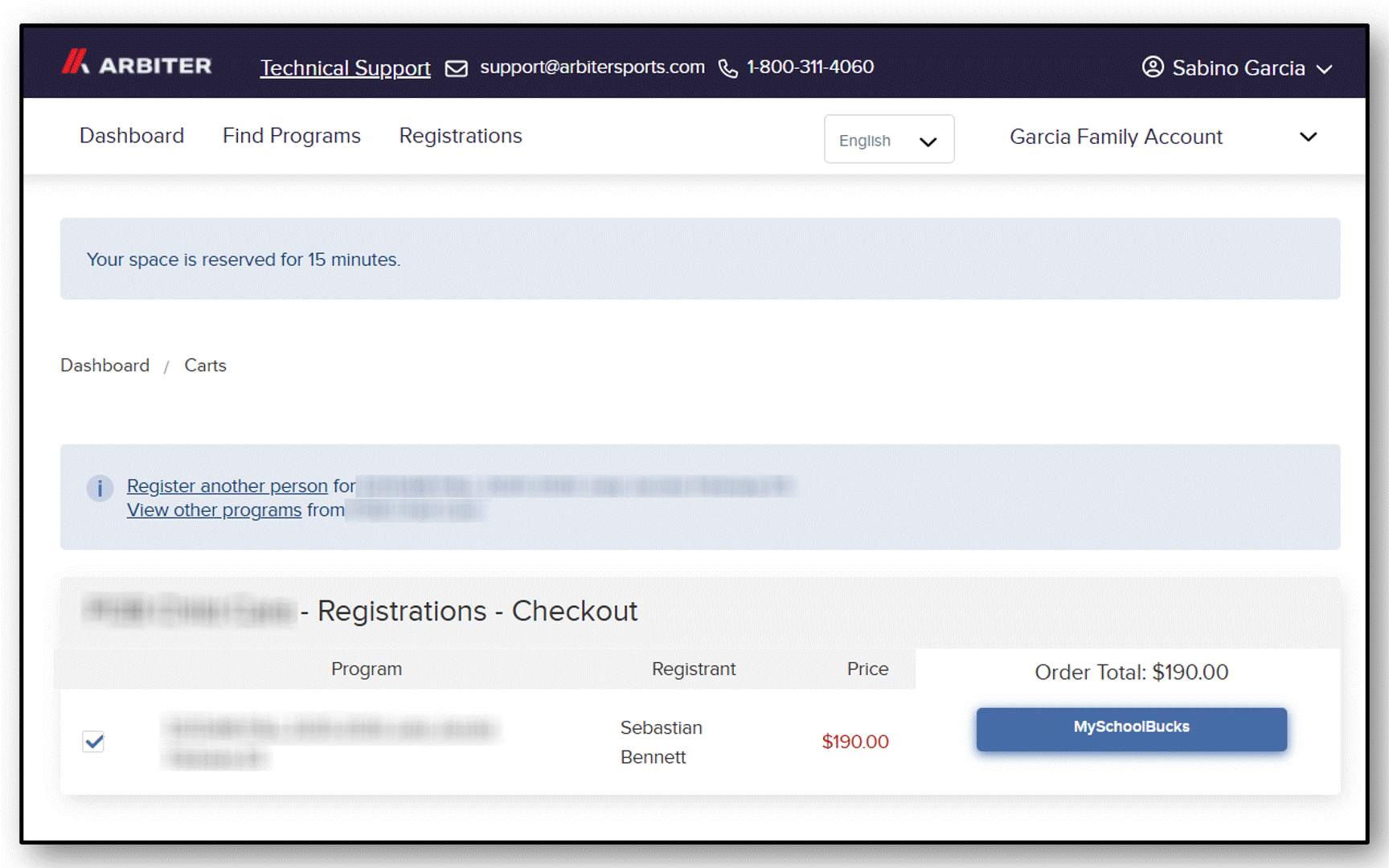This screenshot has width=1389, height=868.
Task: Click the Order Total: $190.00 text
Action: coord(1131,672)
